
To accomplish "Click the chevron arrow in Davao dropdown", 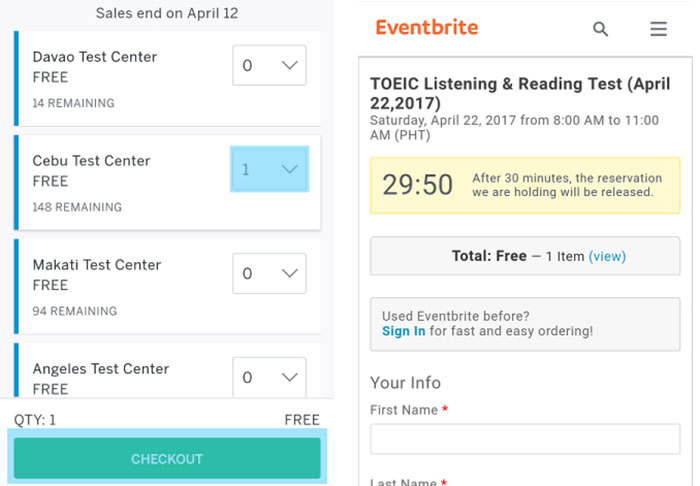I will tap(290, 65).
